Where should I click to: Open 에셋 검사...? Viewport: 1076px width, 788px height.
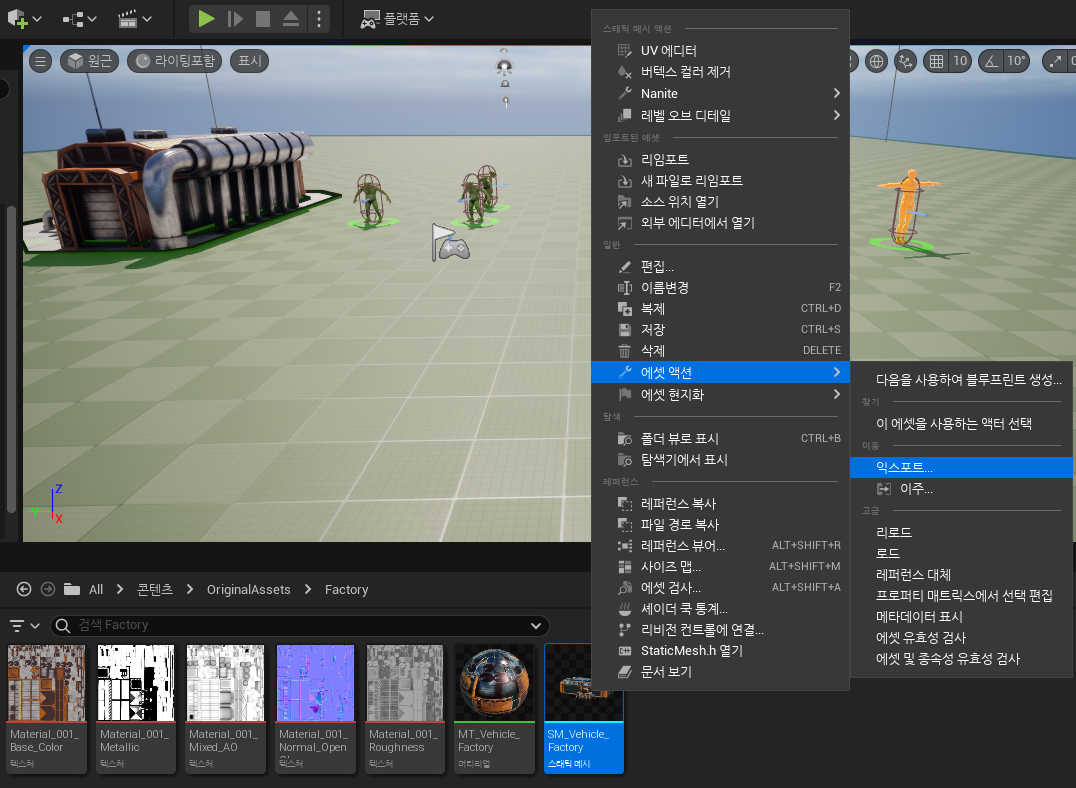(x=721, y=588)
